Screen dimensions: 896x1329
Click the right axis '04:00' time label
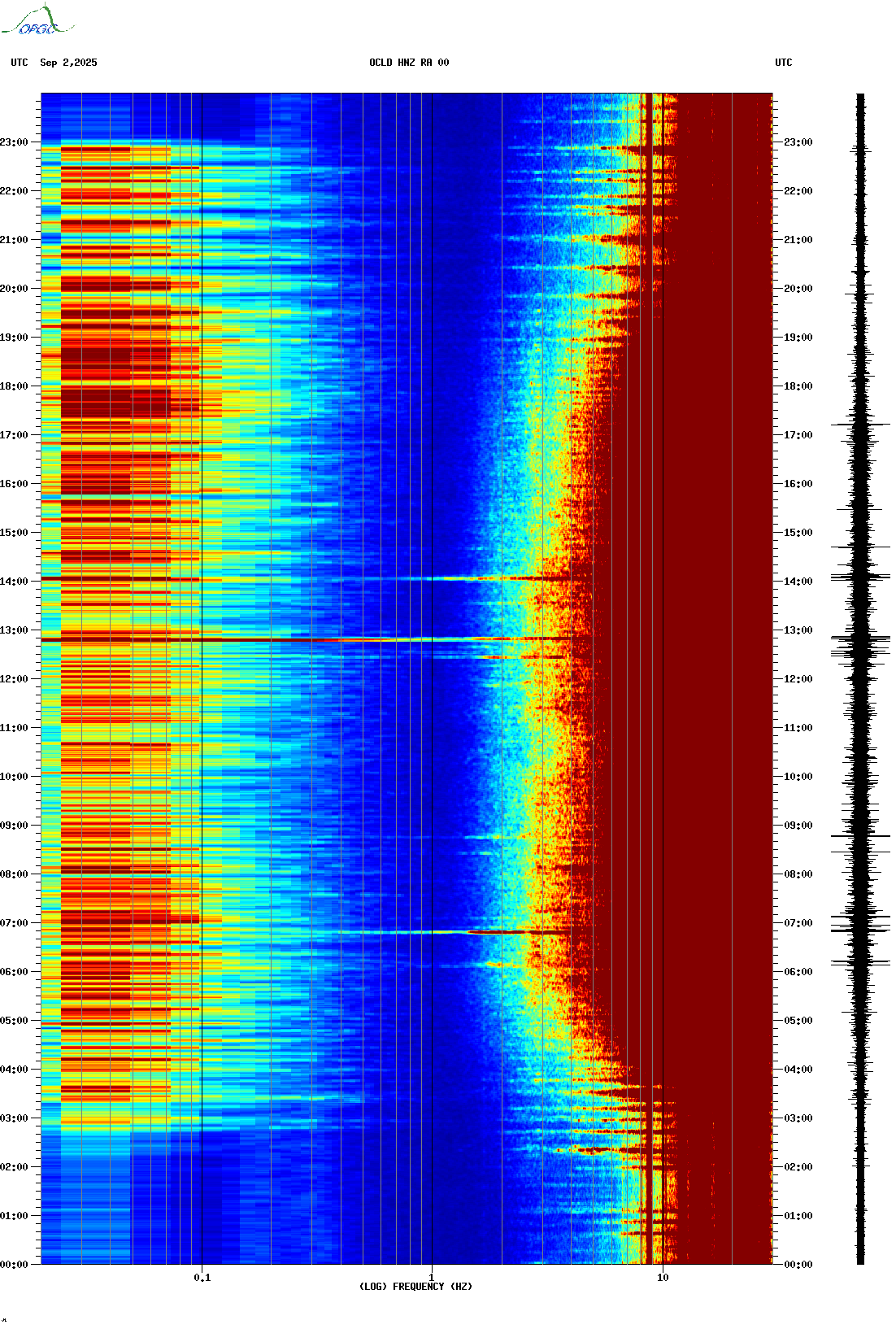[x=798, y=1070]
